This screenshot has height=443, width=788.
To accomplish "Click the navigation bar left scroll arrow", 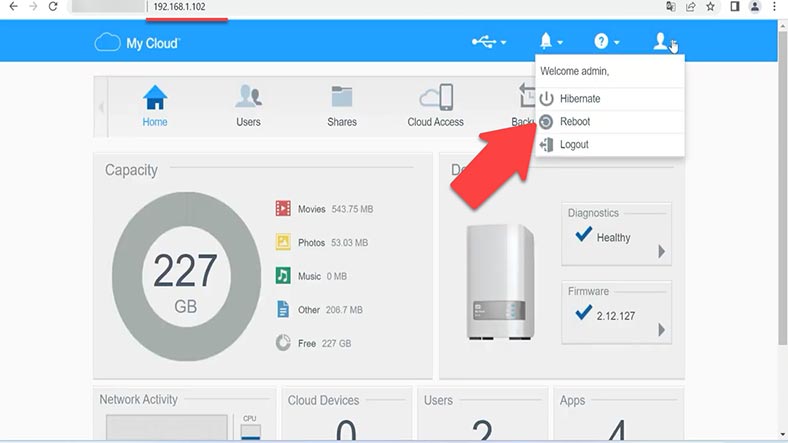I will [x=101, y=107].
